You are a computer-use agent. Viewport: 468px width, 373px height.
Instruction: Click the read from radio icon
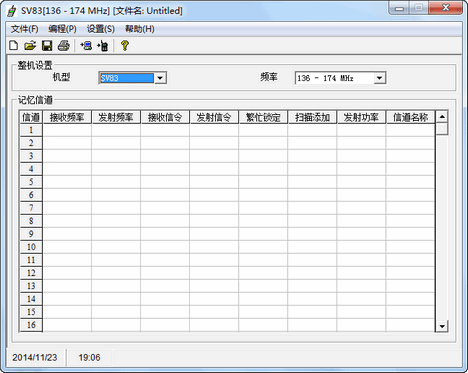(86, 45)
